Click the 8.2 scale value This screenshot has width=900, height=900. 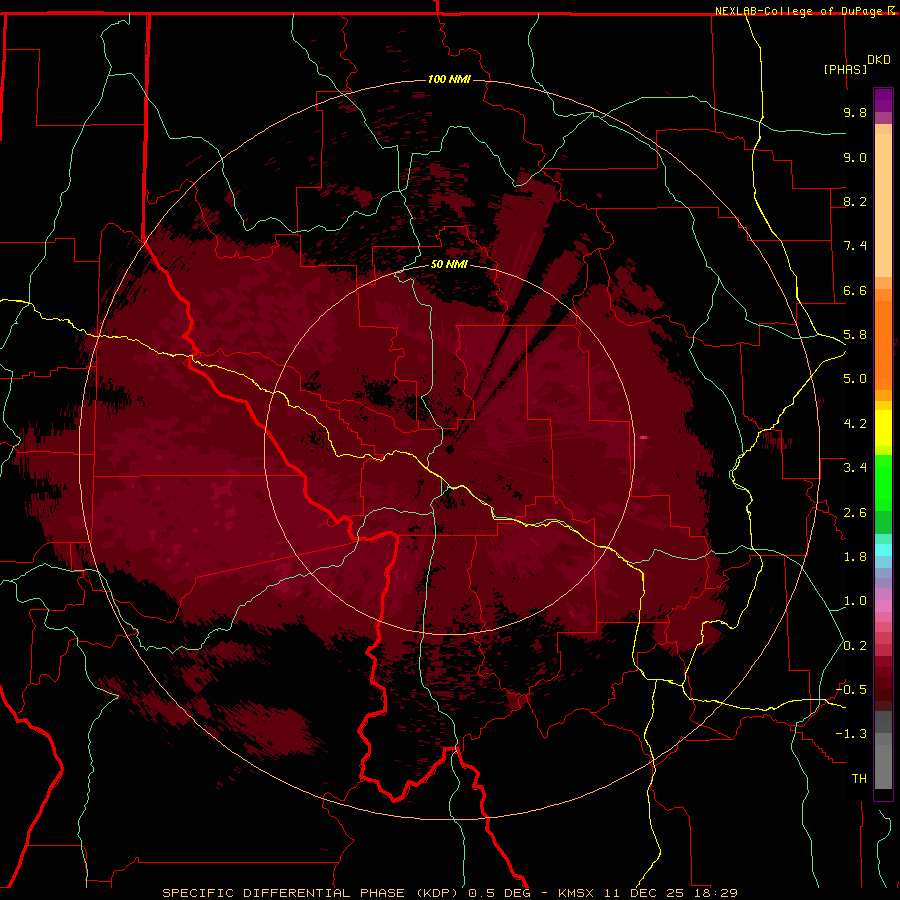(855, 201)
